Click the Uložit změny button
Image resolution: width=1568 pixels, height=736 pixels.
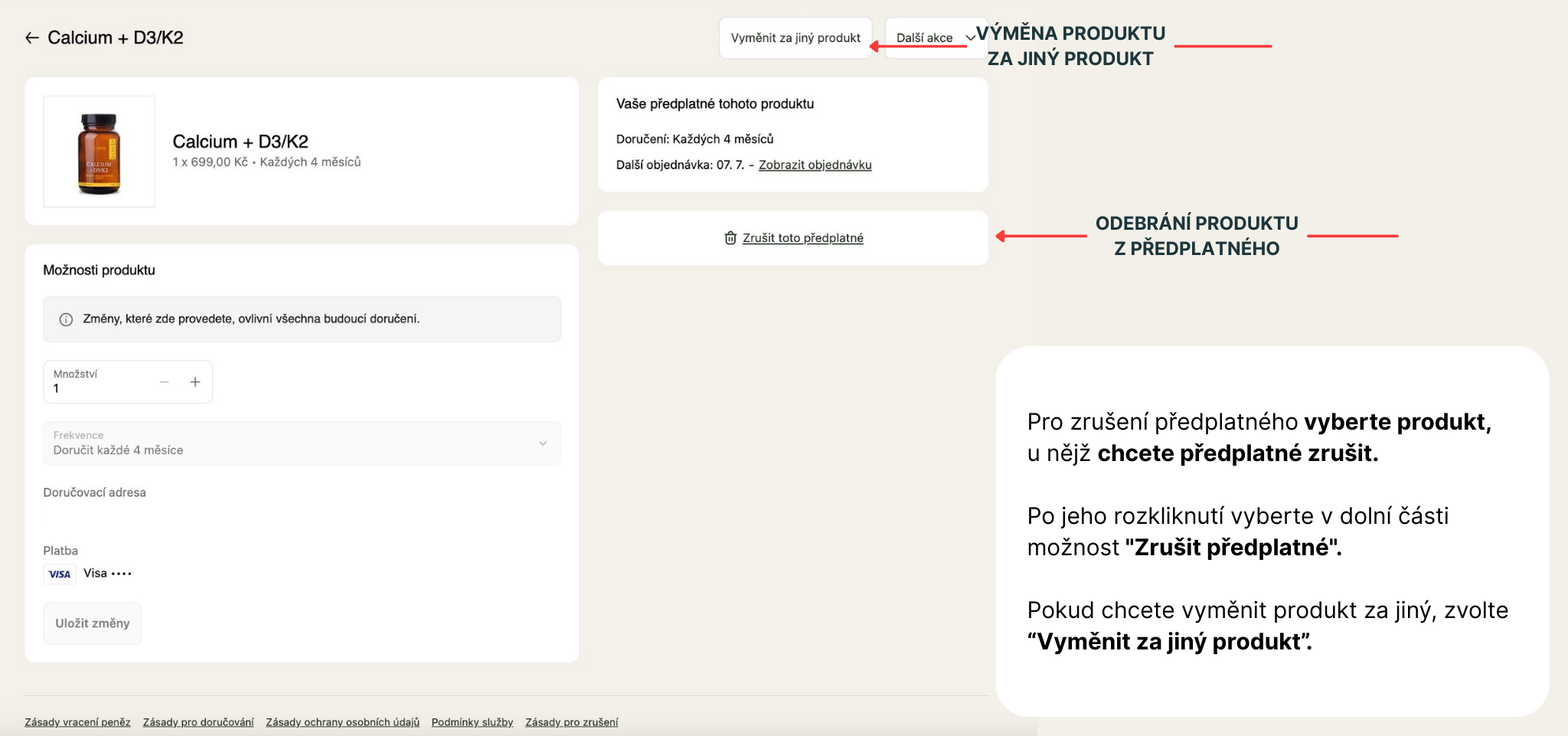pyautogui.click(x=93, y=623)
